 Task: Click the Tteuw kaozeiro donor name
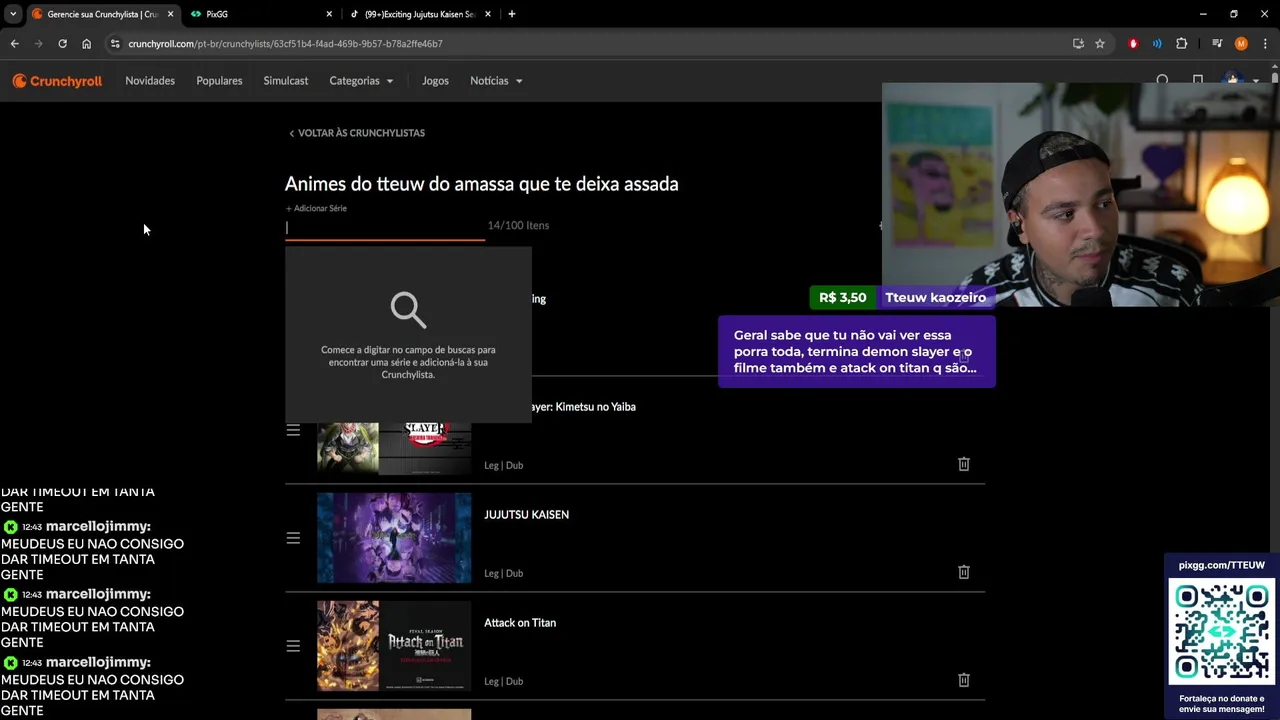coord(935,297)
